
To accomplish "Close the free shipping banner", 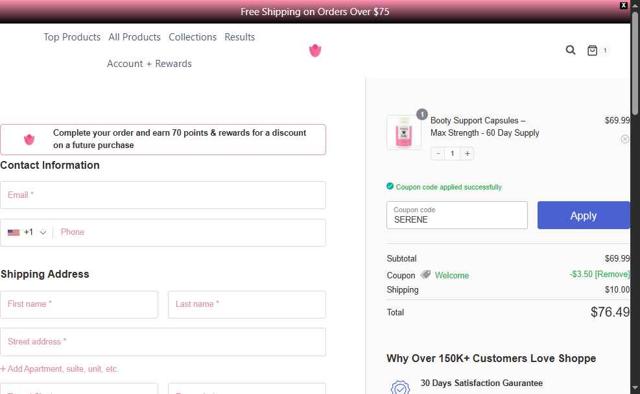I will point(623,5).
